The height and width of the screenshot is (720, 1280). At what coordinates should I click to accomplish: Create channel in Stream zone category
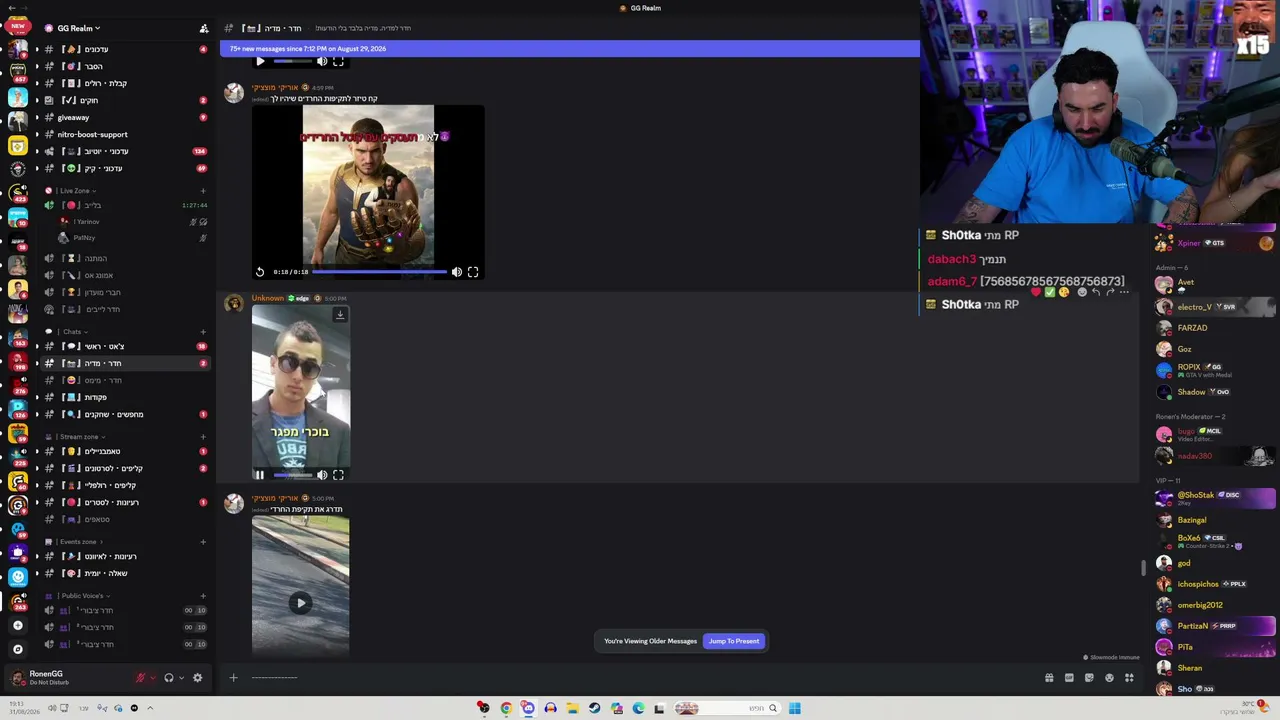(x=203, y=437)
